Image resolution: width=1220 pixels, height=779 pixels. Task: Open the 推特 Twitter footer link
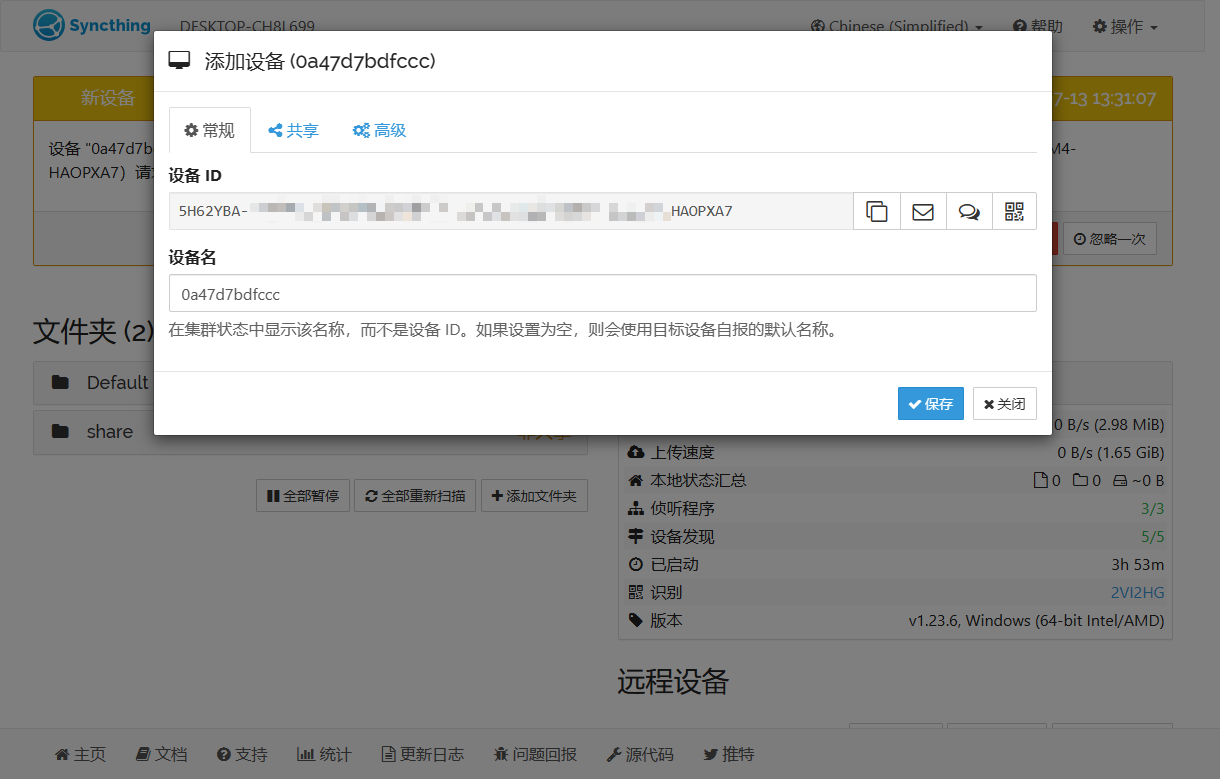pyautogui.click(x=729, y=754)
